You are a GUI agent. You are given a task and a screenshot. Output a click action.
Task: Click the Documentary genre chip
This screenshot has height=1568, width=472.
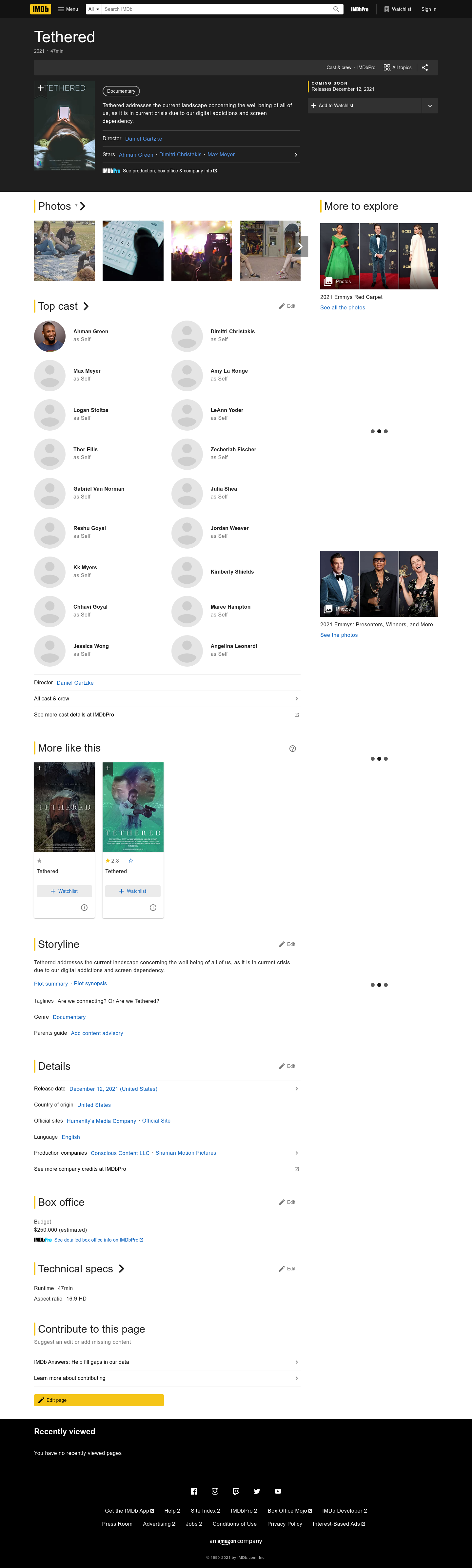(x=121, y=91)
